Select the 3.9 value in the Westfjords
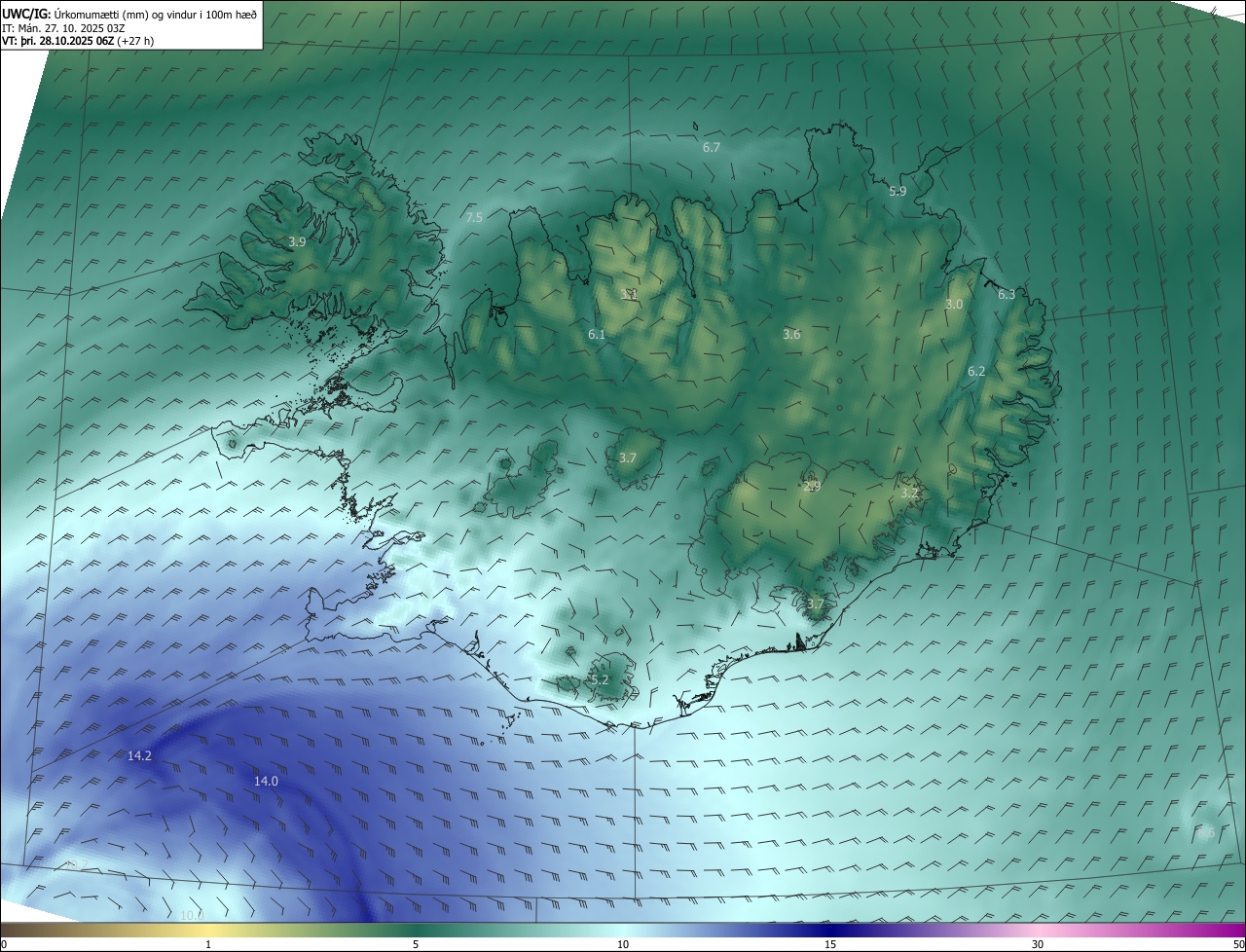Viewport: 1246px width, 952px height. pyautogui.click(x=298, y=241)
